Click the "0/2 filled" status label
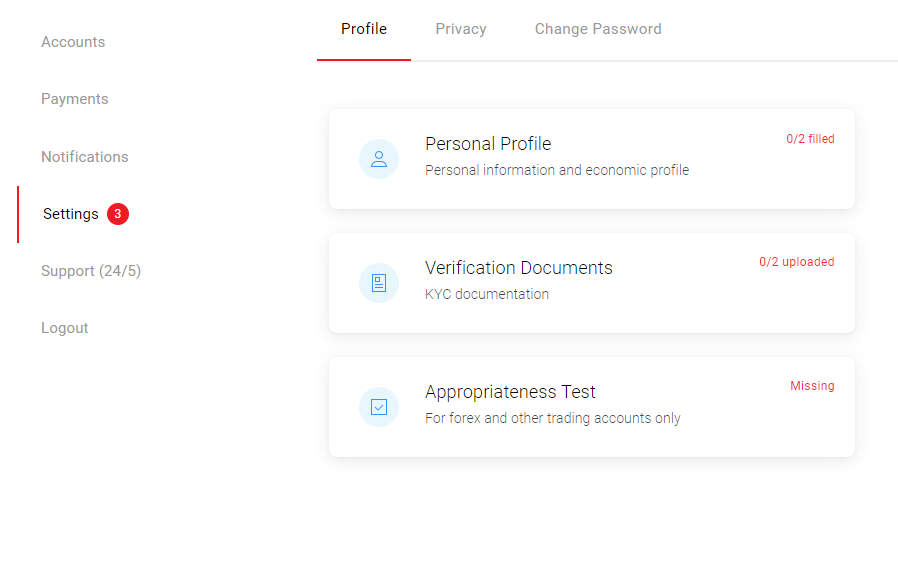The width and height of the screenshot is (898, 561). pyautogui.click(x=810, y=139)
